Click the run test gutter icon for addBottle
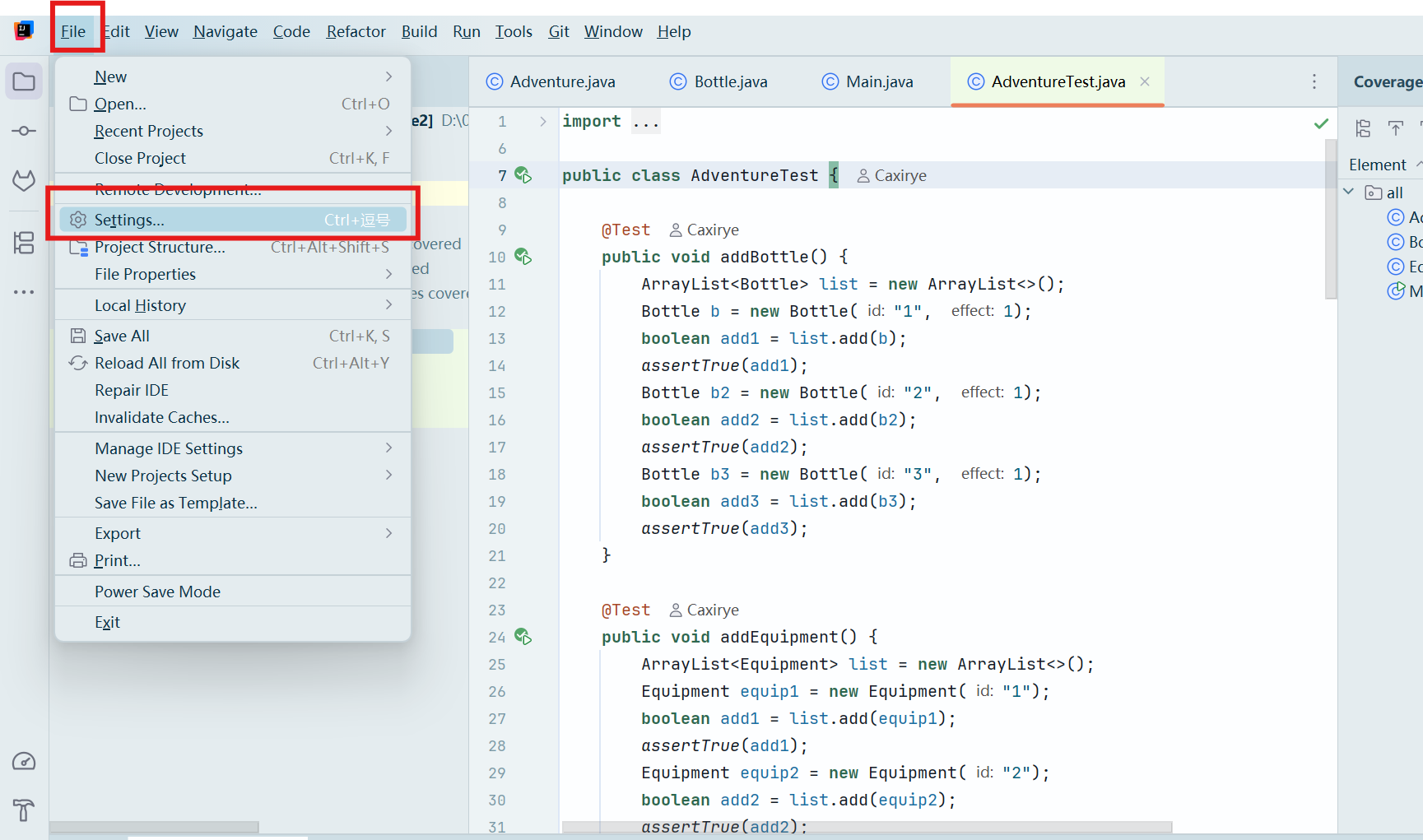 tap(523, 257)
